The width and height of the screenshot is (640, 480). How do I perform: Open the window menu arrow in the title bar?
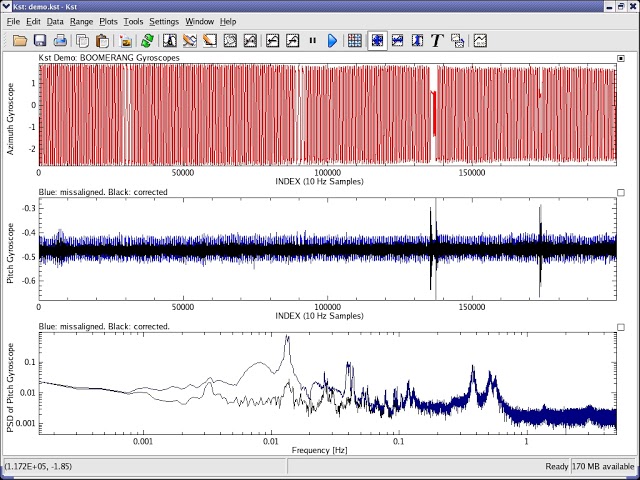[x=6, y=7]
